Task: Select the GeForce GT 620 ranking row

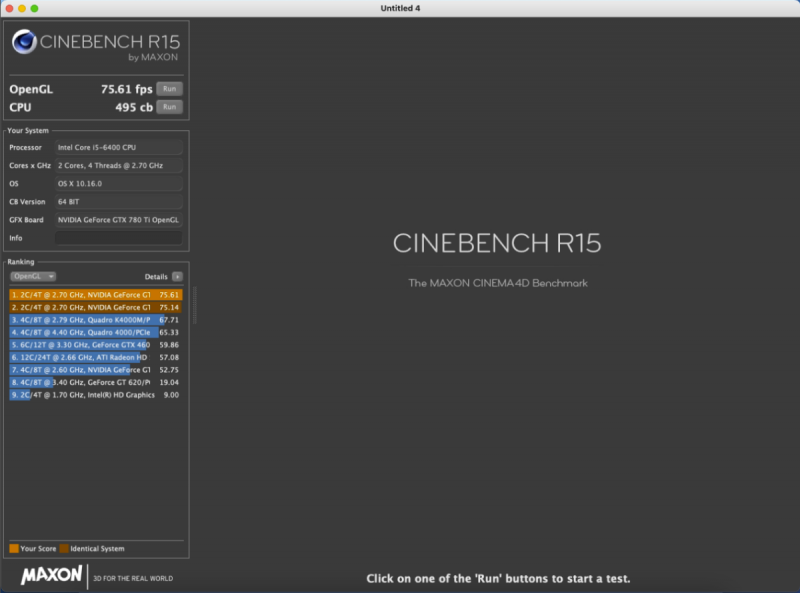Action: 95,382
